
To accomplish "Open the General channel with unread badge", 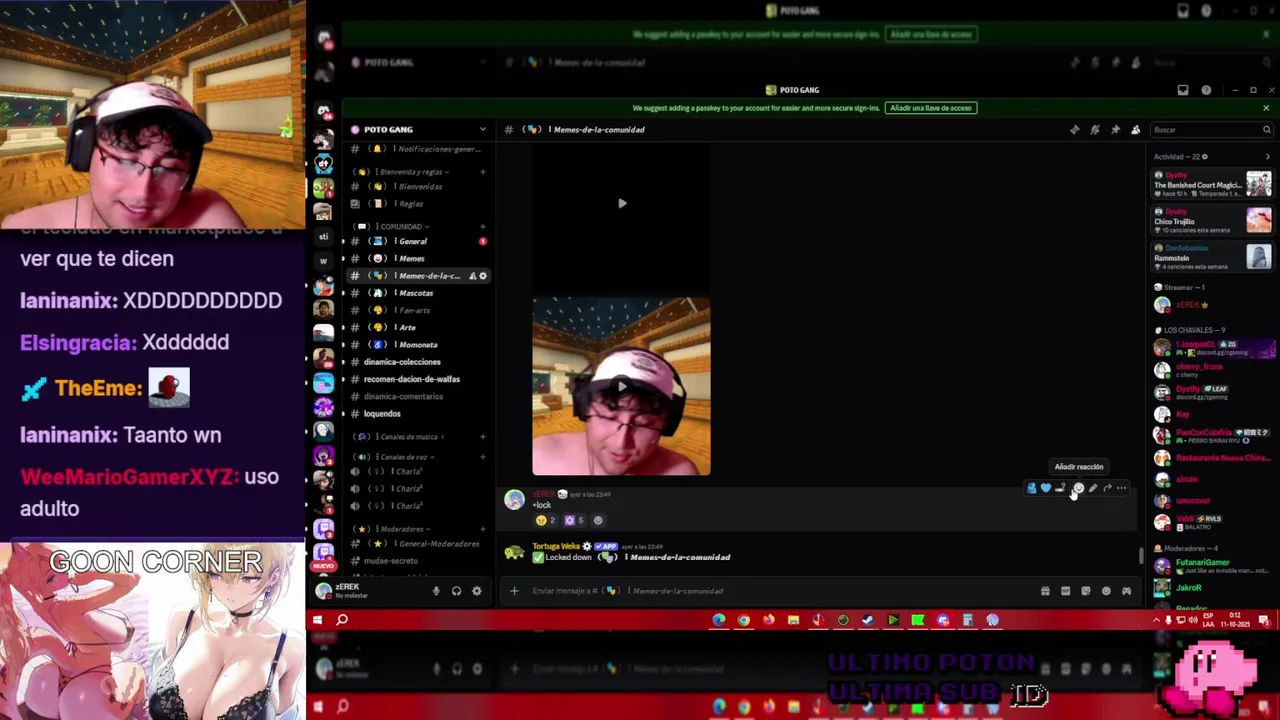I will click(x=418, y=242).
